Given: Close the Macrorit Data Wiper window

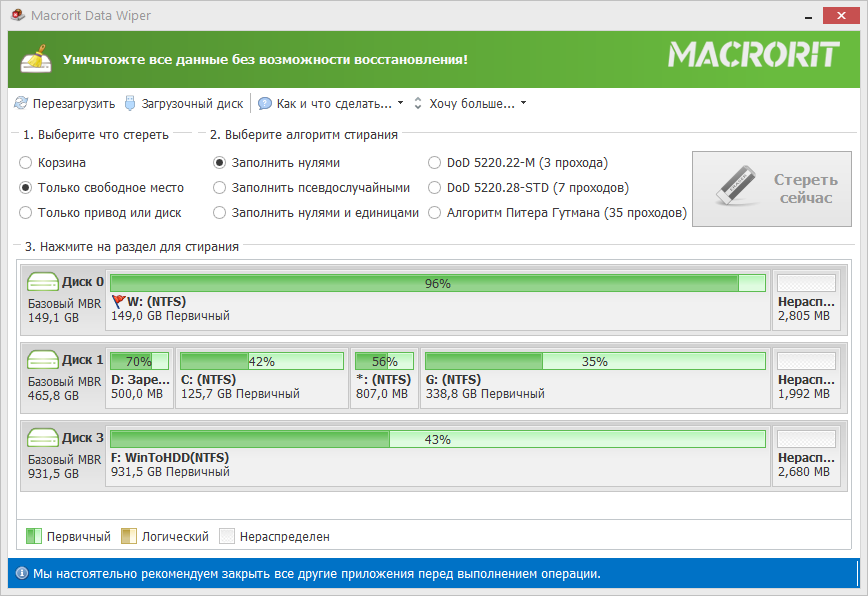Looking at the screenshot, I should [x=841, y=15].
